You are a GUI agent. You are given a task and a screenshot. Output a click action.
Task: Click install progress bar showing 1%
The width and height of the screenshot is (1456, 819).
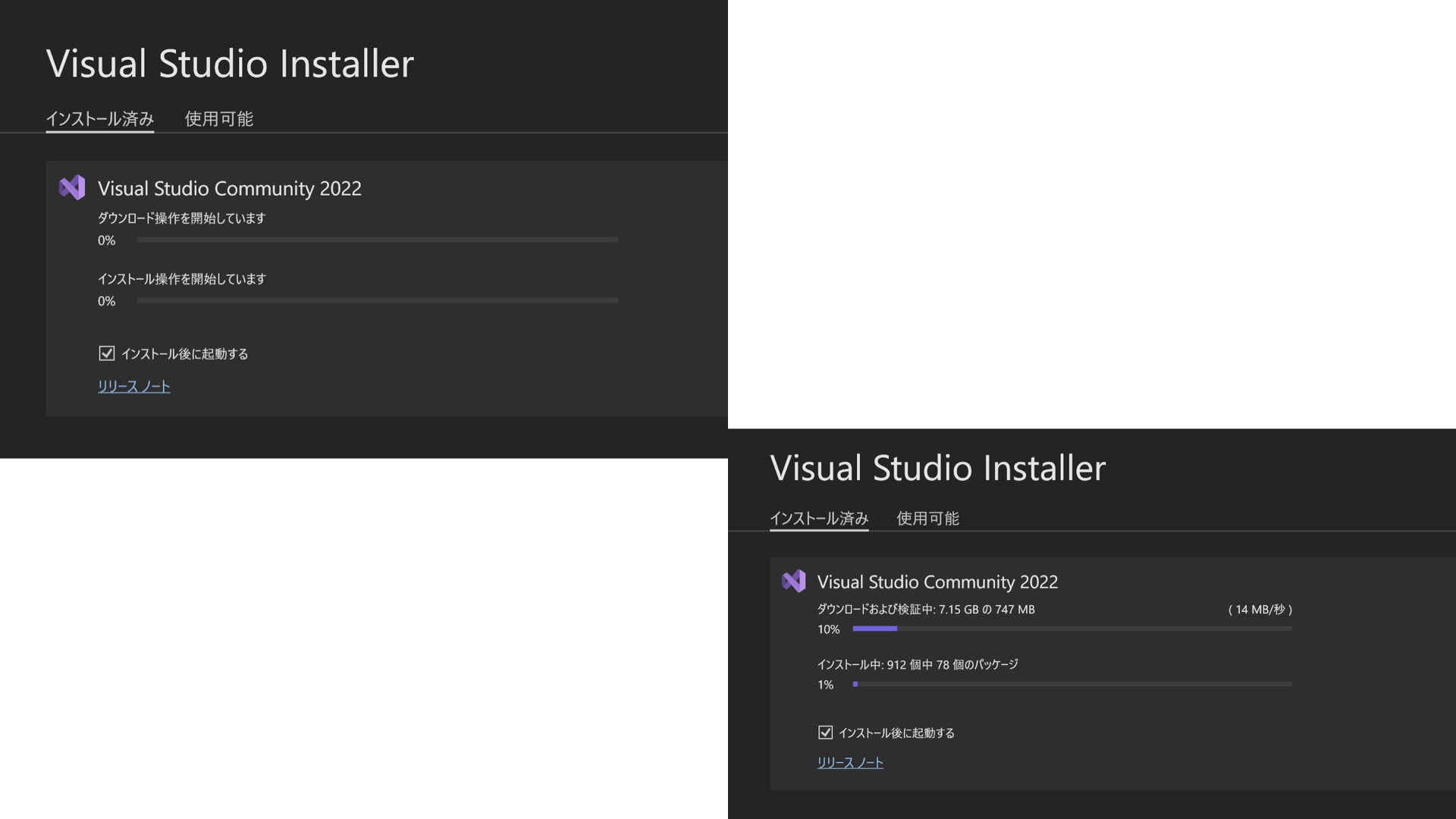[x=1072, y=684]
